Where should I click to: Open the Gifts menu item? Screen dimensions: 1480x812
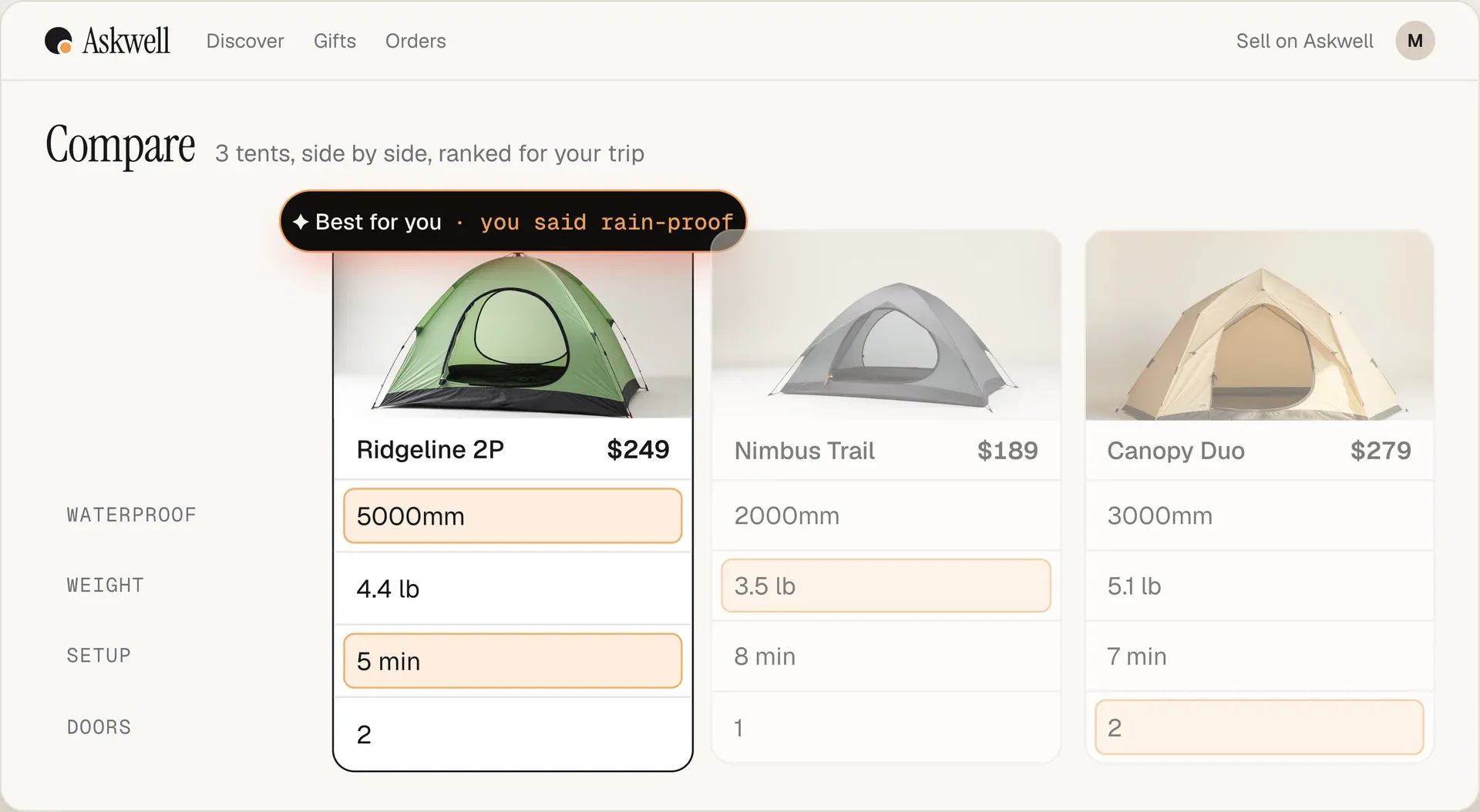pyautogui.click(x=335, y=41)
